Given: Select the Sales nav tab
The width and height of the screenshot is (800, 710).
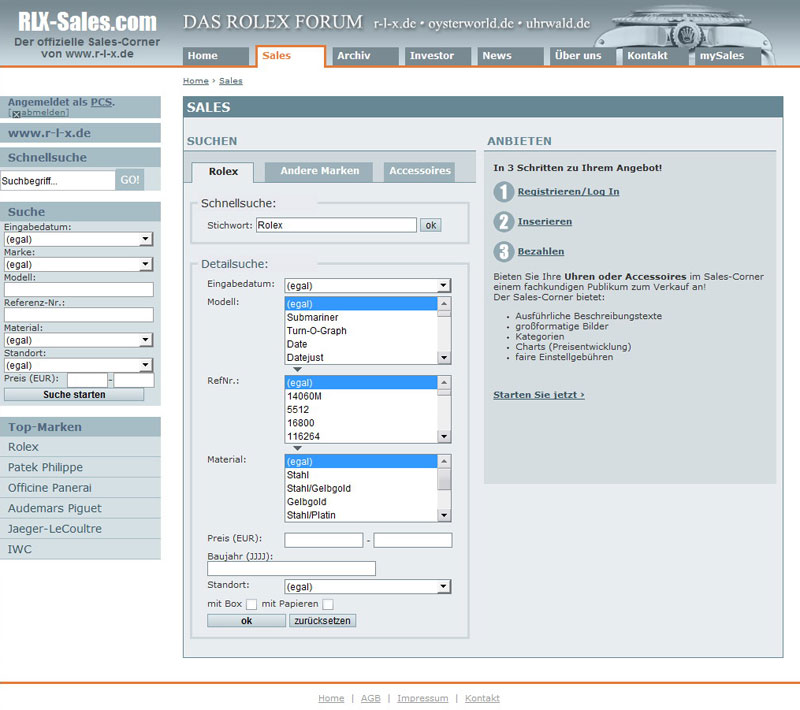Looking at the screenshot, I should pos(290,56).
